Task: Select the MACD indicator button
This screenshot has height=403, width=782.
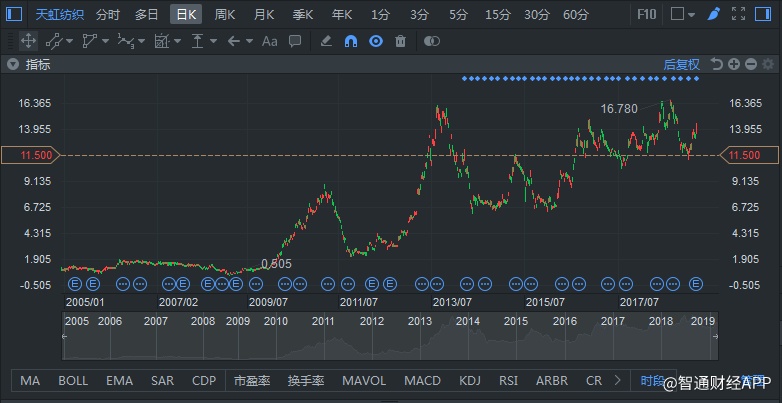Action: pos(422,381)
